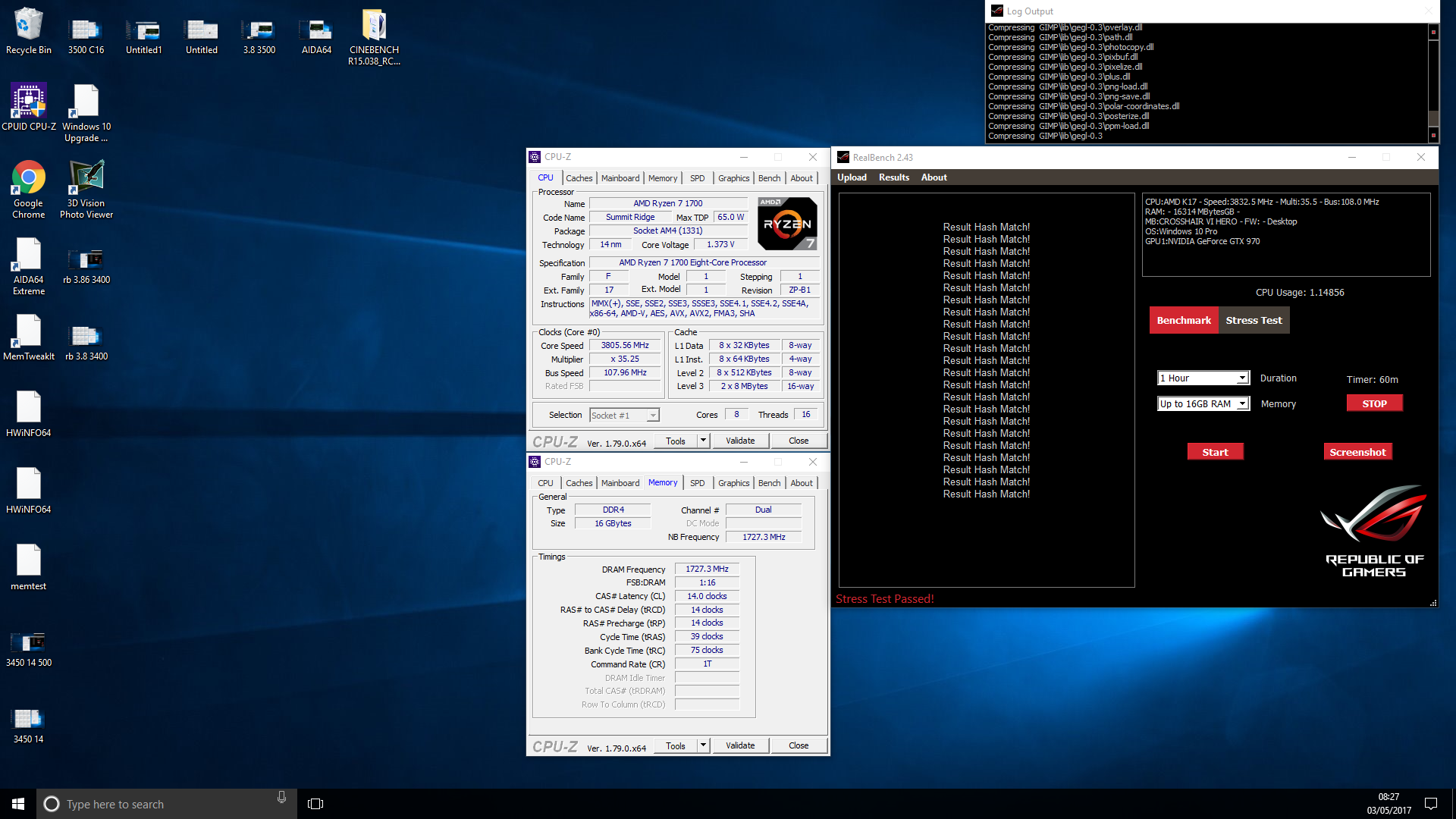
Task: Click the Core Voltage value 1.373 V
Action: 720,244
